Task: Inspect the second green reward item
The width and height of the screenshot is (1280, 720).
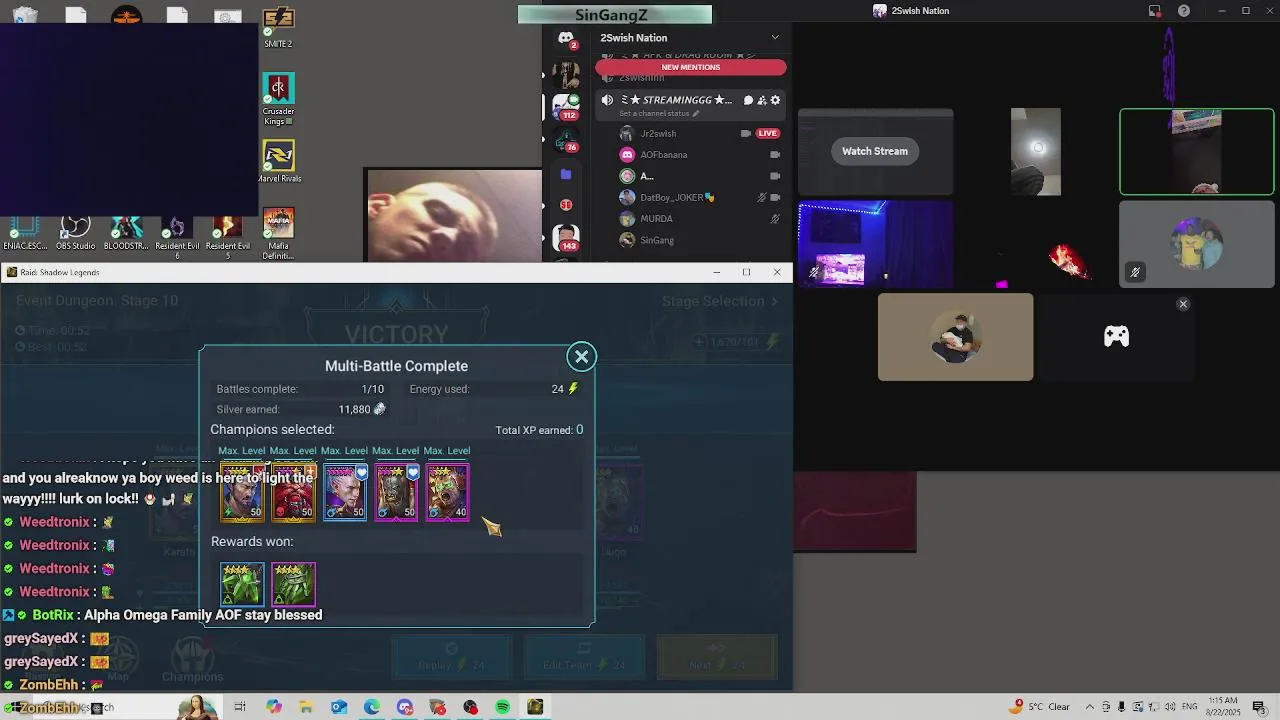Action: point(293,584)
